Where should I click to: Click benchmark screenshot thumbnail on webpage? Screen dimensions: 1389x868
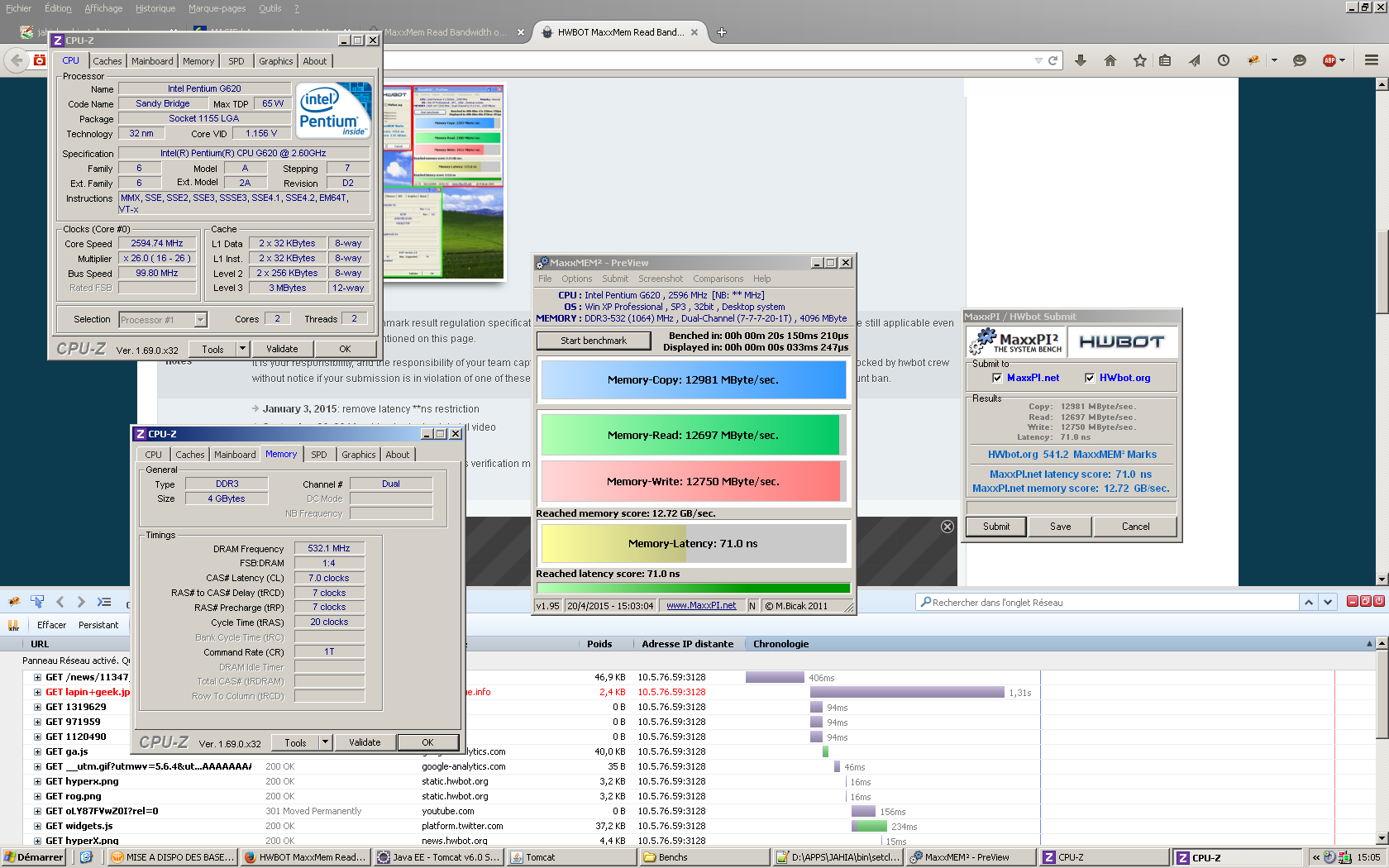coord(442,182)
